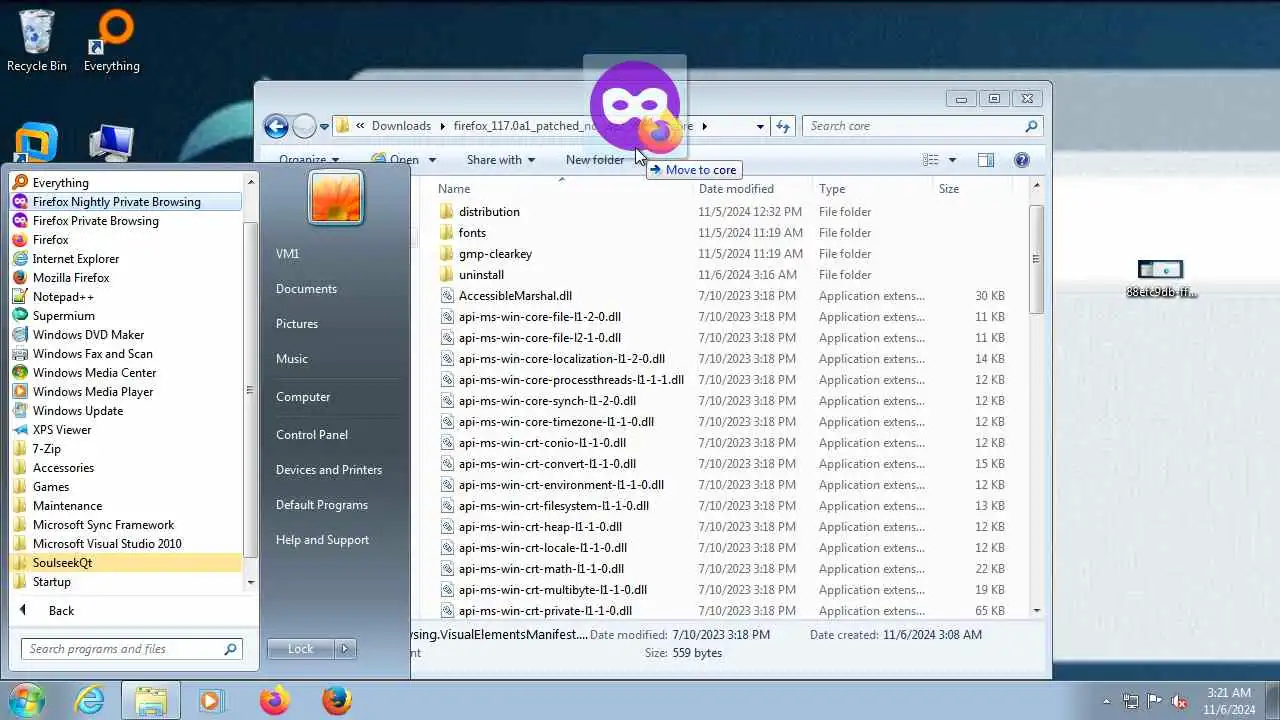Launch Firefox Nightly Private Browsing from Start menu
The width and height of the screenshot is (1280, 720).
(x=125, y=201)
